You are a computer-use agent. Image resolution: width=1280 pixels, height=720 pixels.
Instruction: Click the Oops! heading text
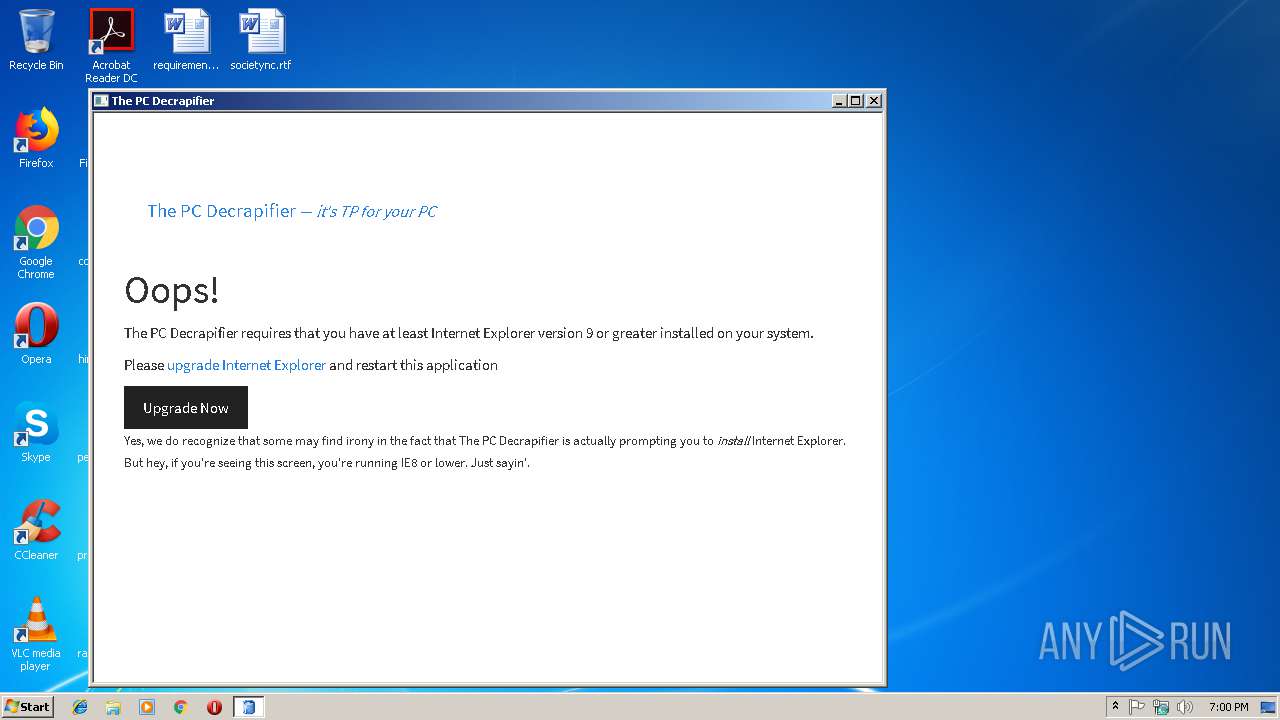tap(171, 290)
